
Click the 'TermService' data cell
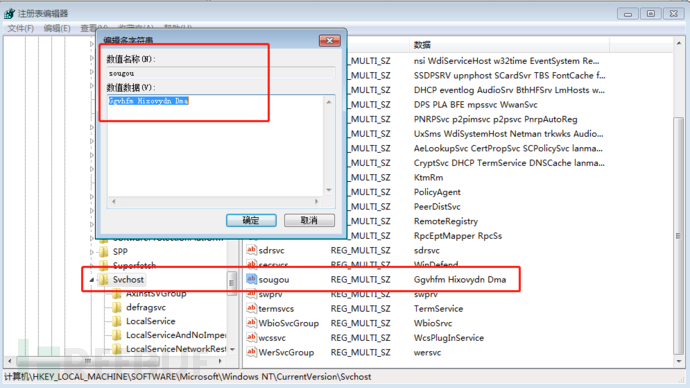click(x=438, y=308)
